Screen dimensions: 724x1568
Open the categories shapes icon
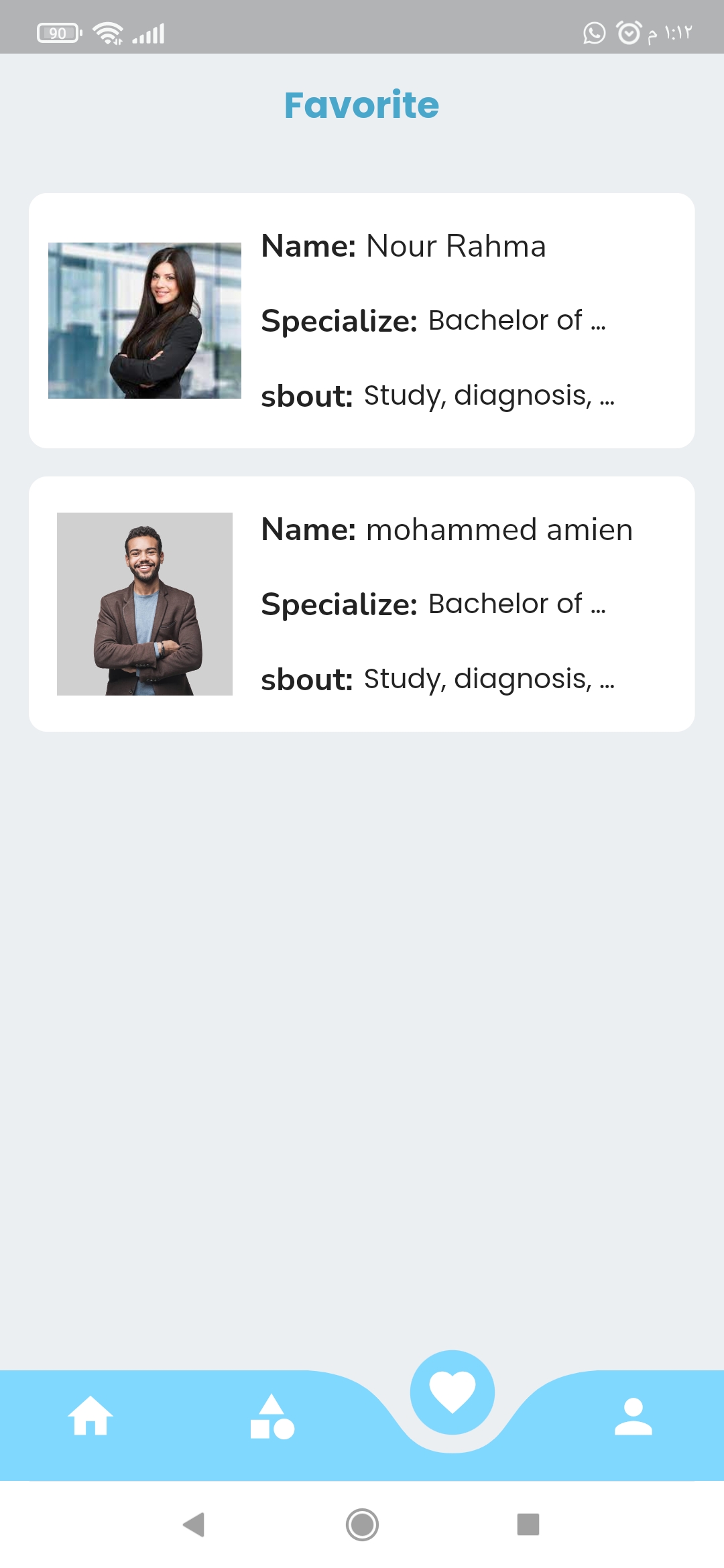point(271,1417)
